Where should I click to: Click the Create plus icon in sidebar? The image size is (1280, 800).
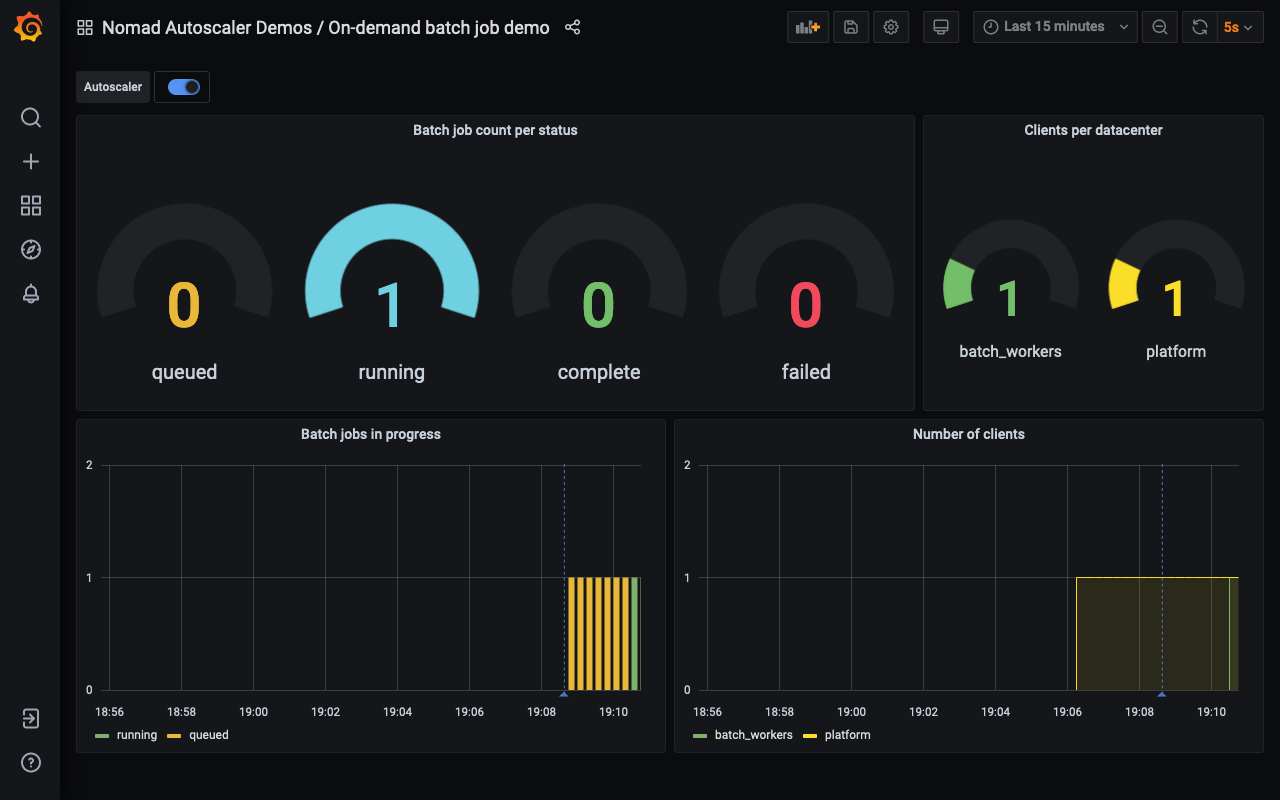(x=31, y=162)
